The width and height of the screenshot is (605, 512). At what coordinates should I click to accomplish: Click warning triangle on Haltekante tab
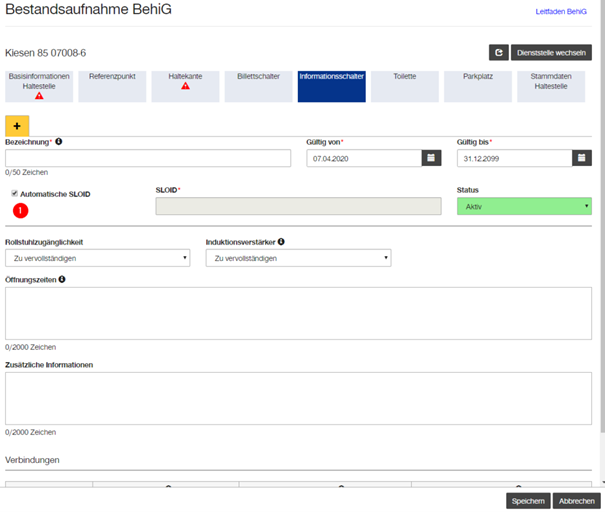185,86
